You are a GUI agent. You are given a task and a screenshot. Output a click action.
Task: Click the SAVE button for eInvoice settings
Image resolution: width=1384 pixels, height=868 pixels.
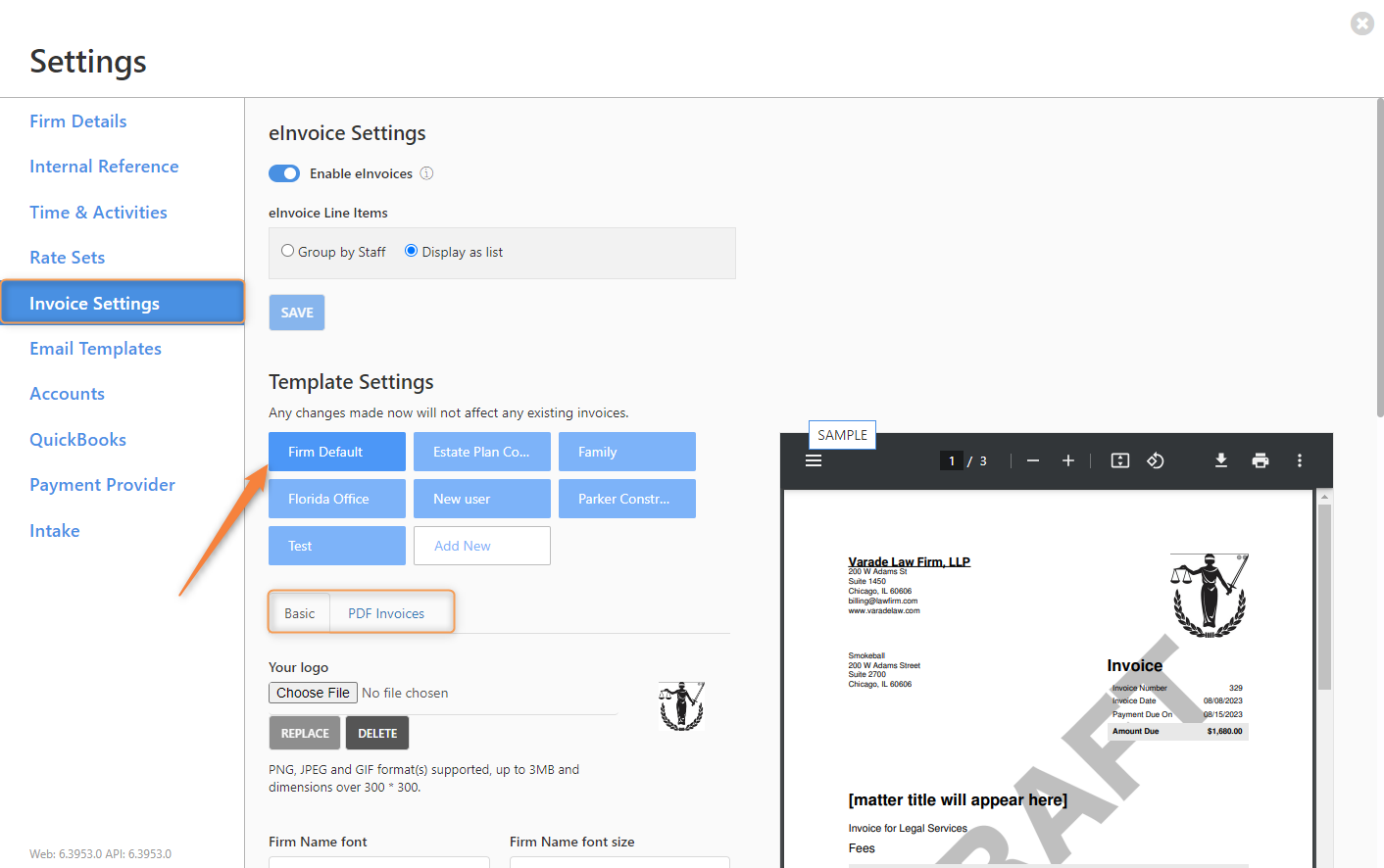[297, 313]
